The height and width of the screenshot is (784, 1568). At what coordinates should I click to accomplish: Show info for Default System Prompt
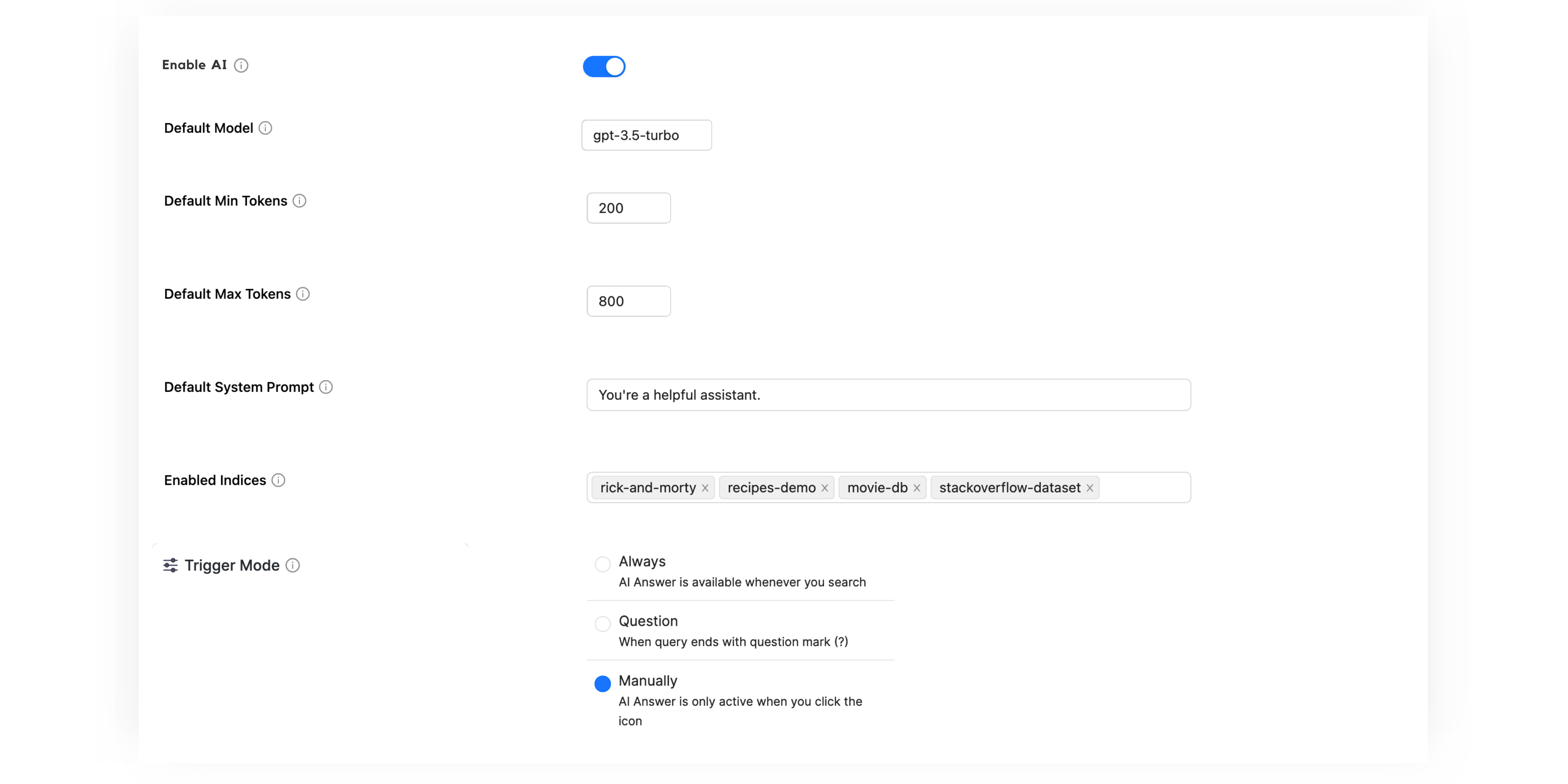point(326,387)
